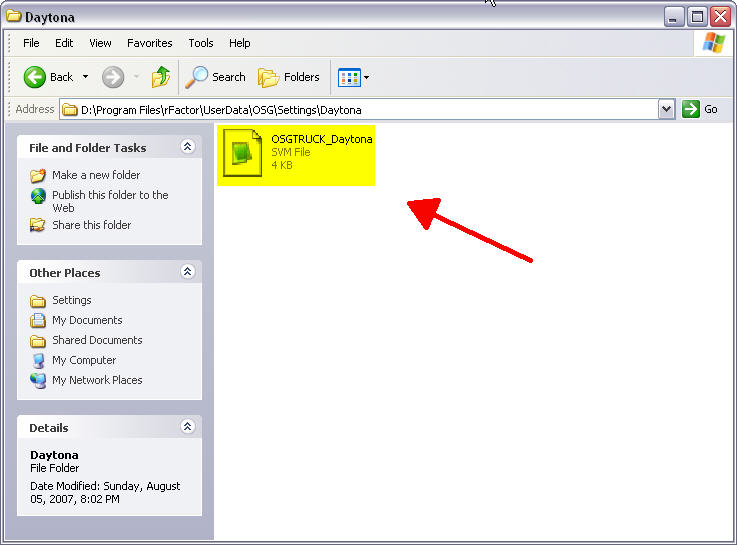Collapse the Other Places panel
Screen dimensions: 737x545
click(188, 272)
